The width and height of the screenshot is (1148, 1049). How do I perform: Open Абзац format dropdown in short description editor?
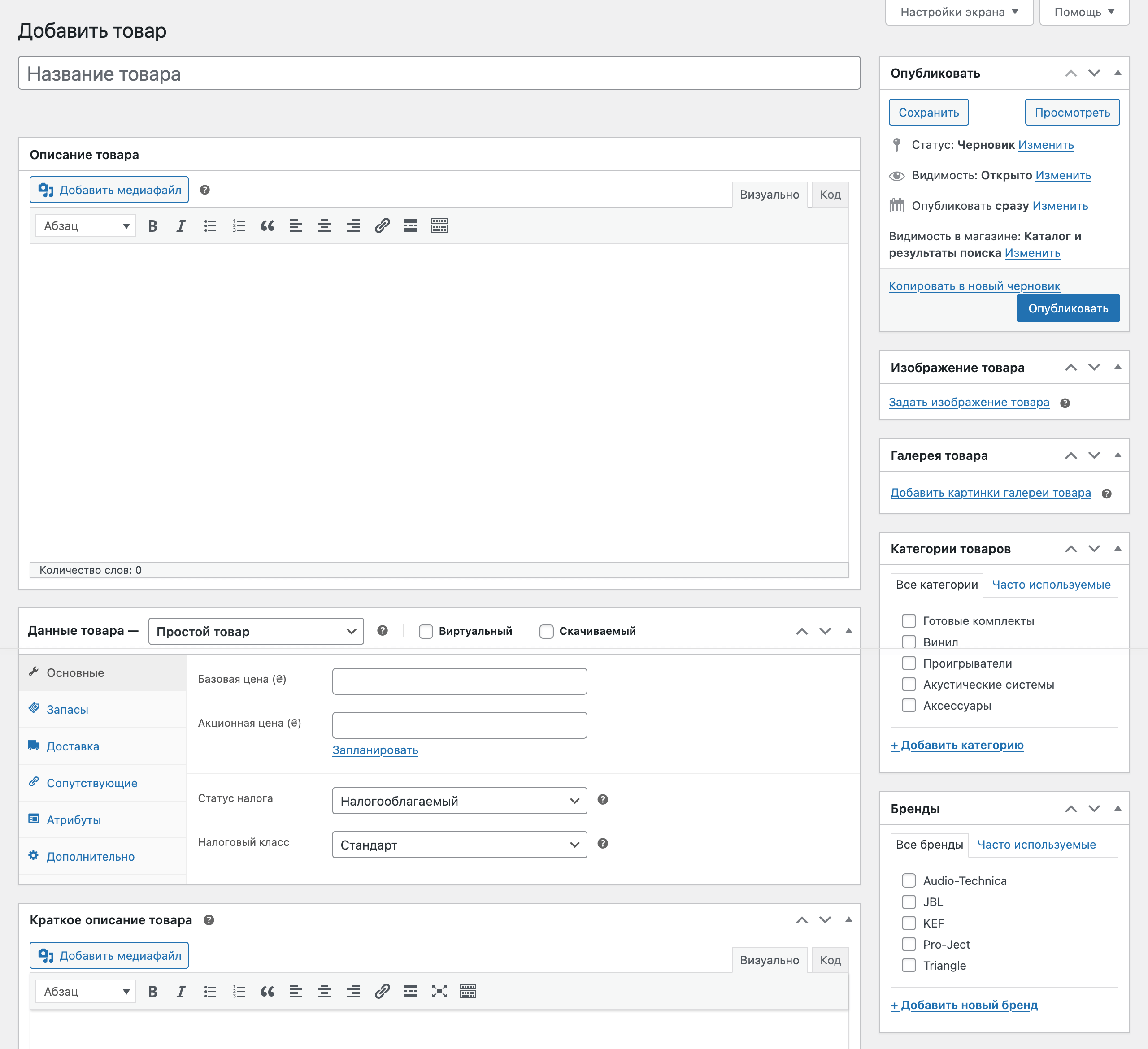pos(86,992)
